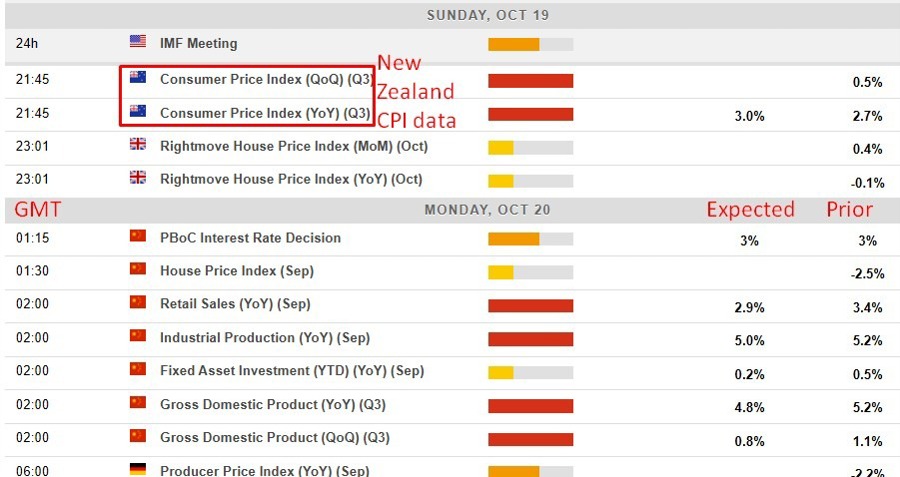Screen dimensions: 900x477
Task: Click the China flag next to Retail Sales
Action: pyautogui.click(x=138, y=302)
